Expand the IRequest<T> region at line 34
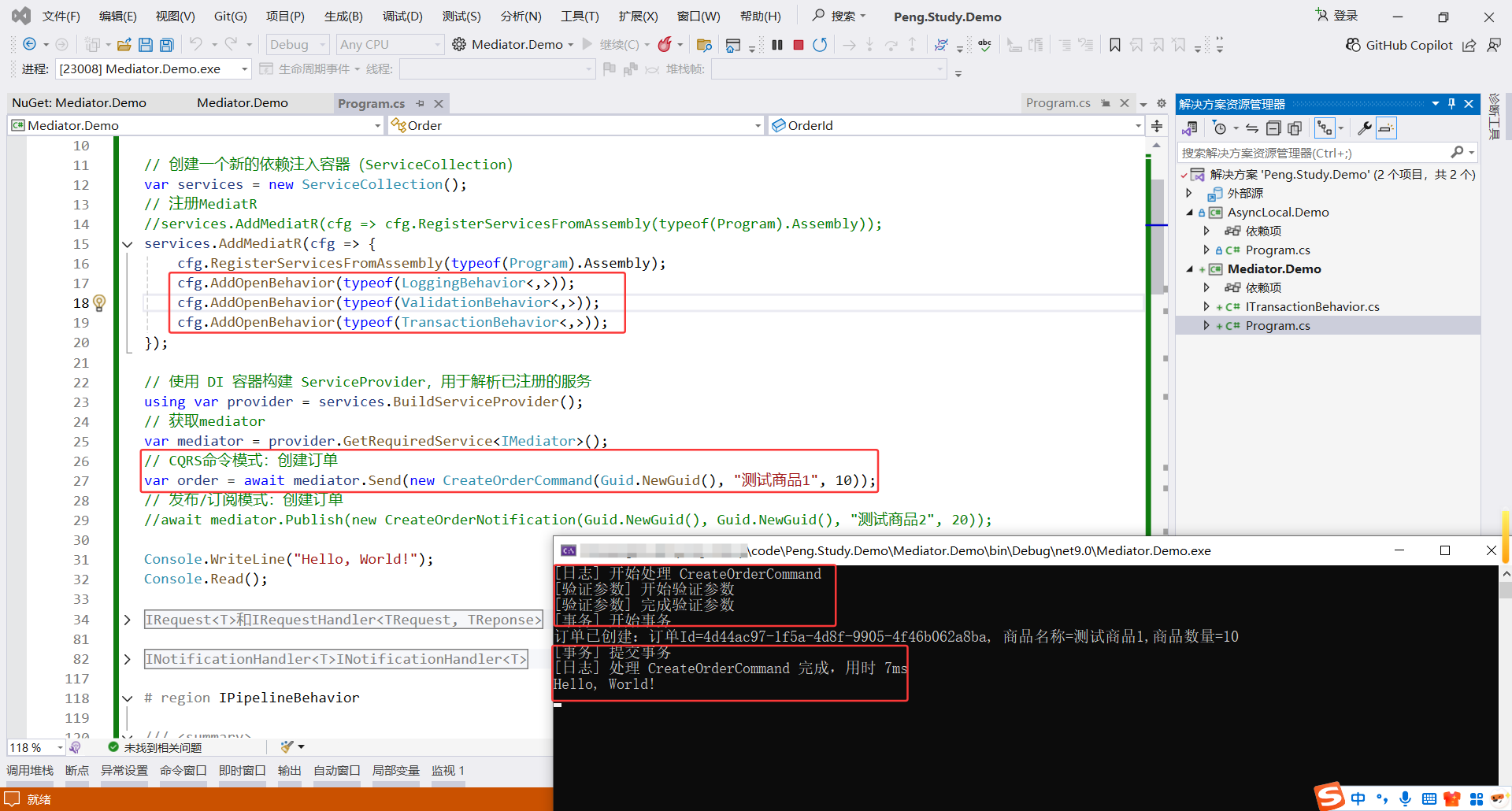The image size is (1512, 811). click(x=127, y=620)
